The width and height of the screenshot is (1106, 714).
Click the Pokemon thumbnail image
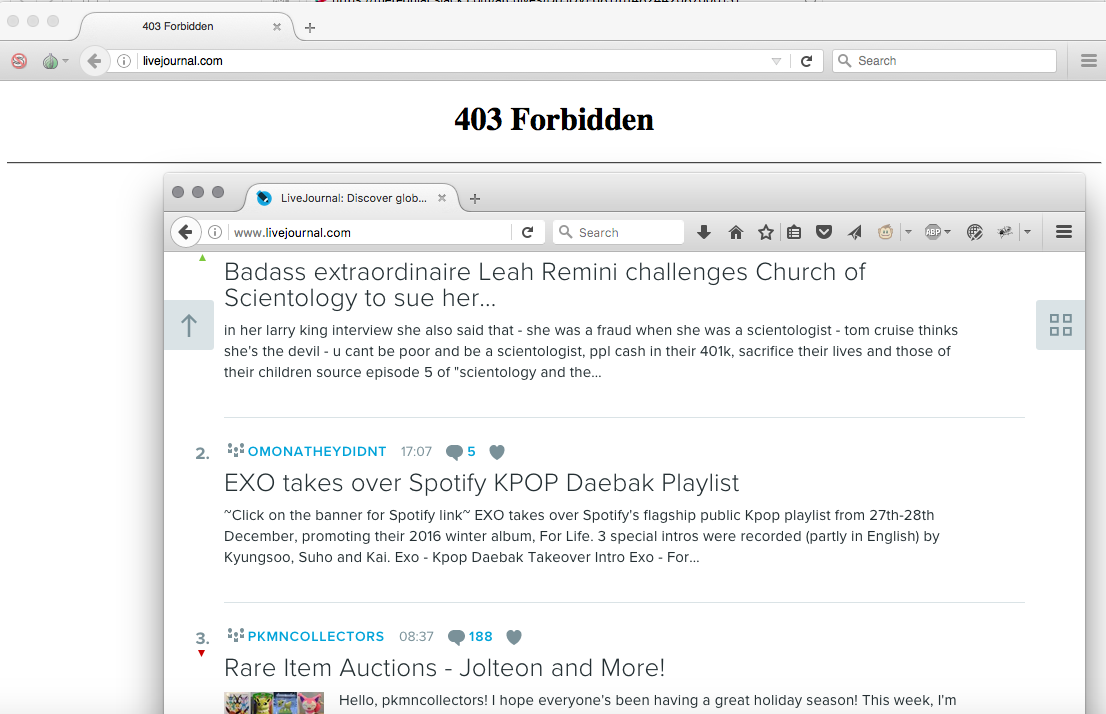(x=274, y=703)
